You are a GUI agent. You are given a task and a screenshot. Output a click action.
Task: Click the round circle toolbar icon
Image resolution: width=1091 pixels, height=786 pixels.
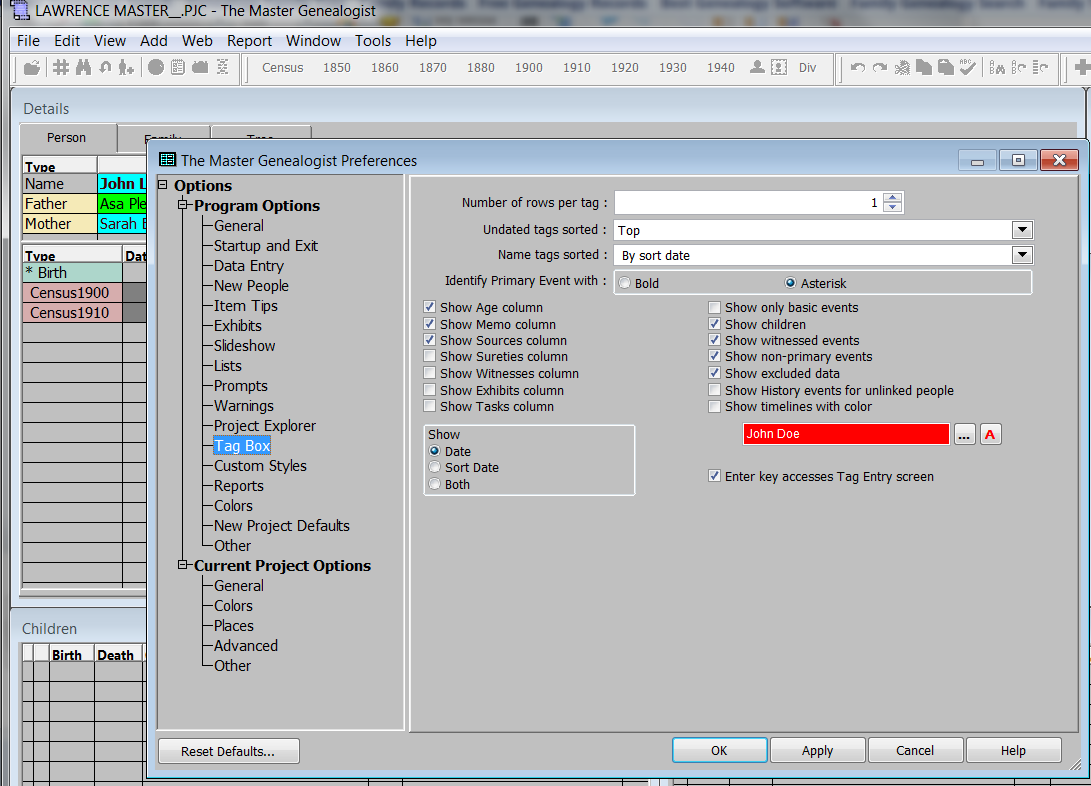[156, 67]
